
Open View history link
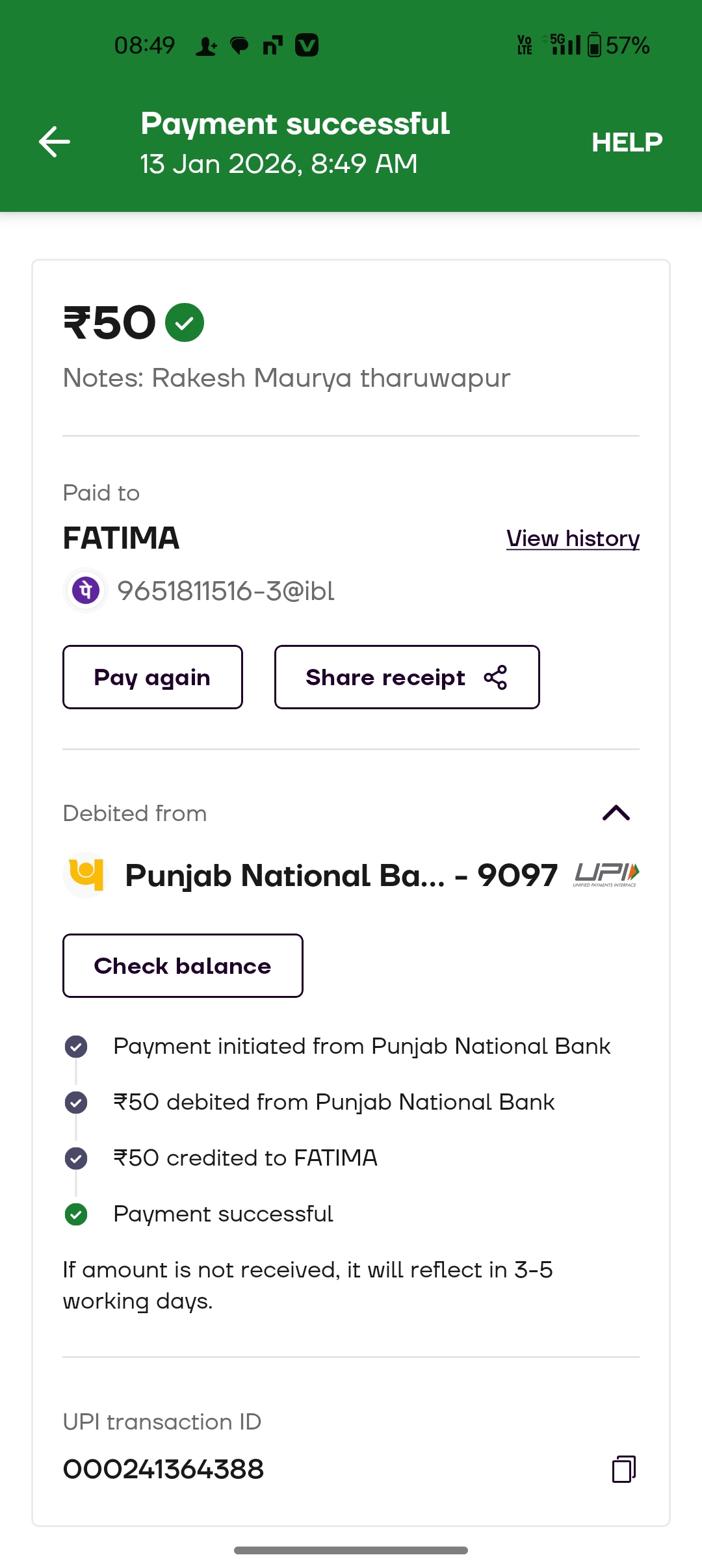point(573,538)
